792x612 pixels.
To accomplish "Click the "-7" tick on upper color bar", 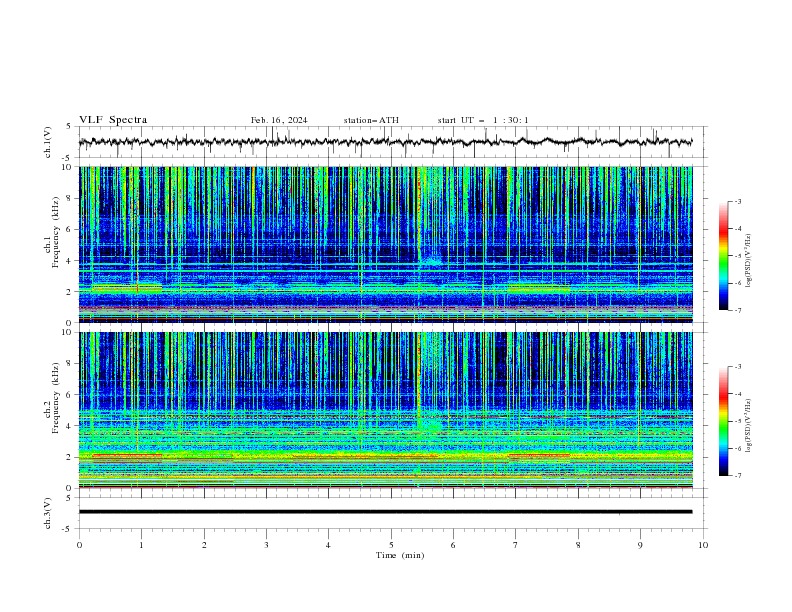I will tap(738, 310).
